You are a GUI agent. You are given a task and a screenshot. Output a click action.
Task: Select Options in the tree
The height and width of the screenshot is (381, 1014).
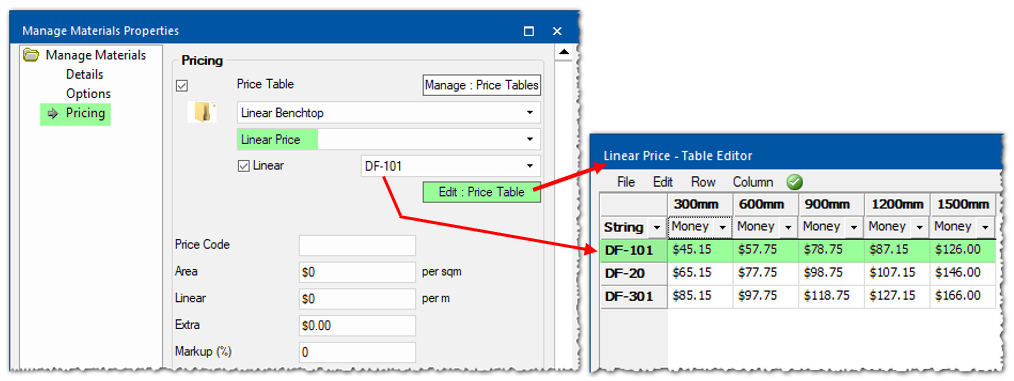[88, 94]
